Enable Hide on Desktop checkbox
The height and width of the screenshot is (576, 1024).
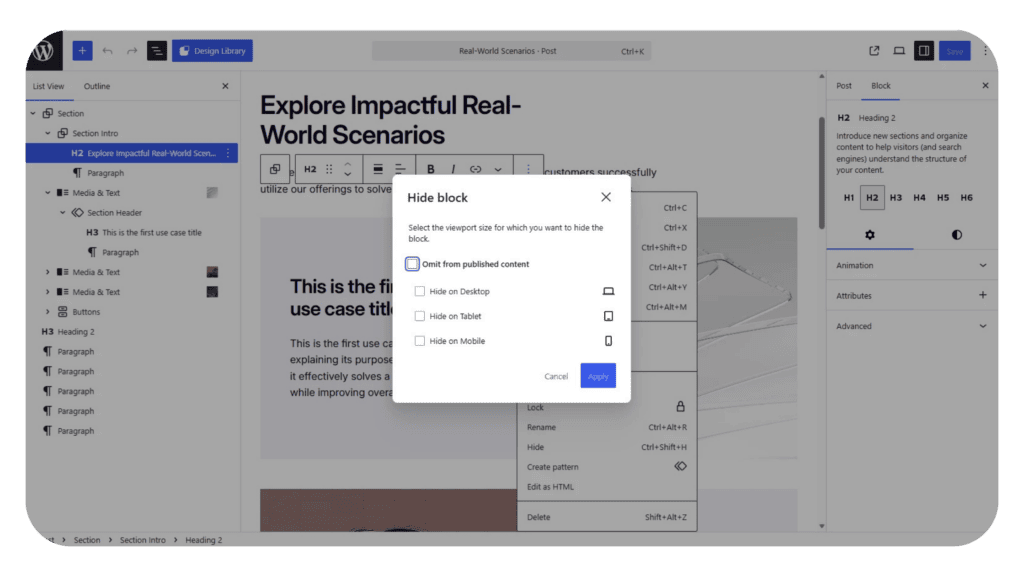[x=419, y=291]
